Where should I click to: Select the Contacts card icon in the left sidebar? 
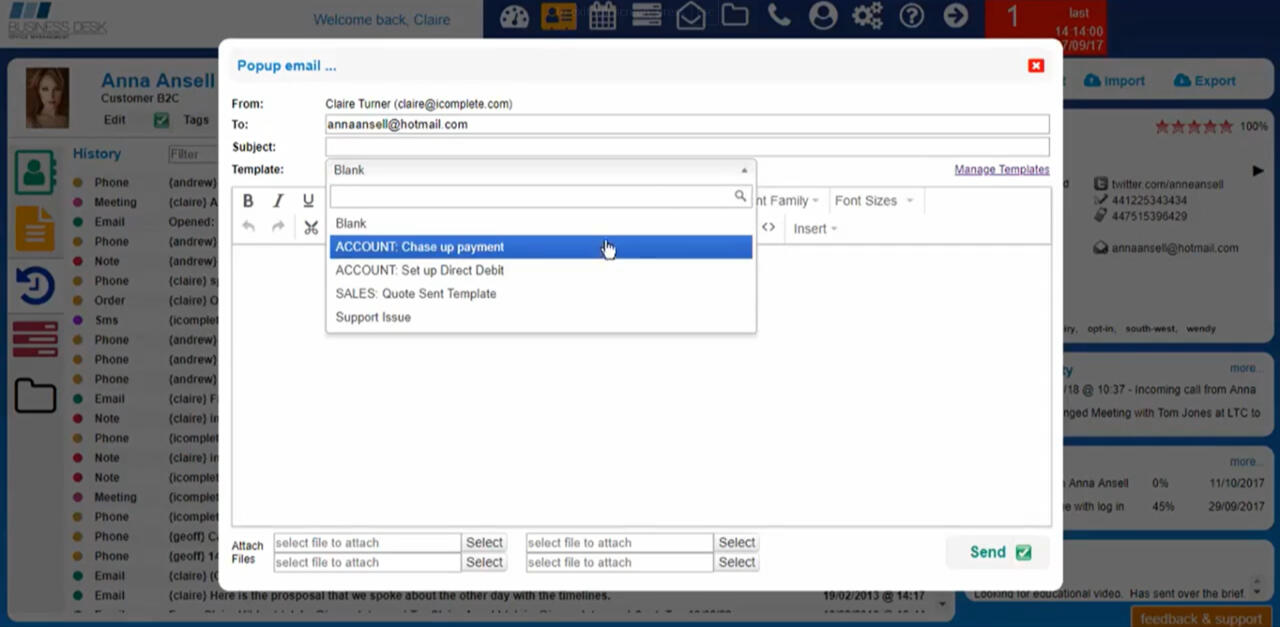click(x=35, y=172)
